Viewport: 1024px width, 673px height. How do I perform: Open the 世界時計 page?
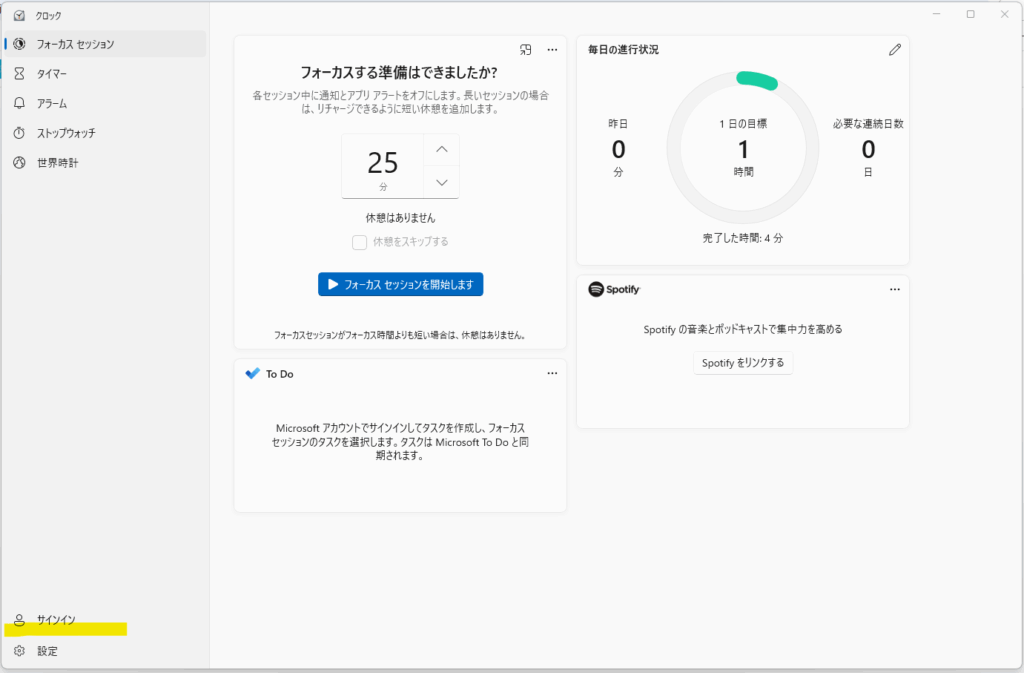pyautogui.click(x=105, y=163)
